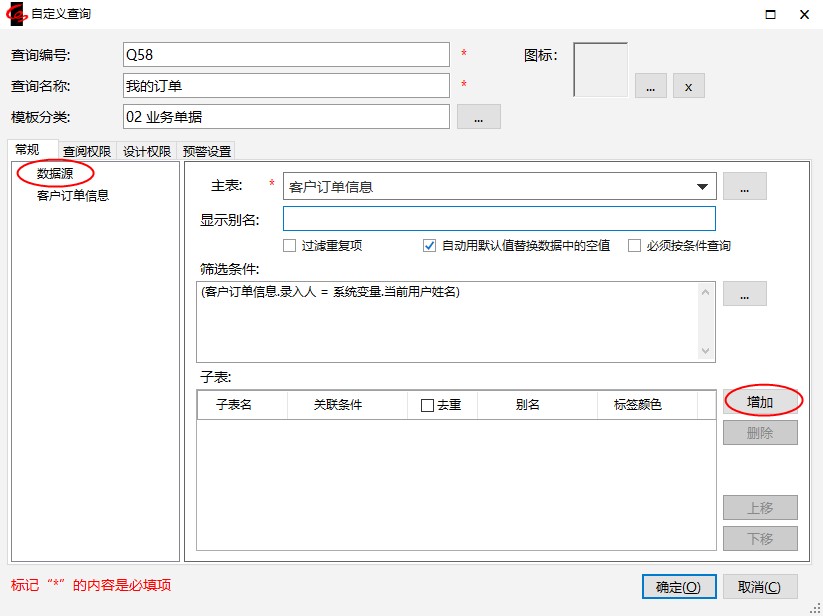Image resolution: width=823 pixels, height=616 pixels.
Task: Click the 增加 button to add a subtable
Action: coord(760,401)
